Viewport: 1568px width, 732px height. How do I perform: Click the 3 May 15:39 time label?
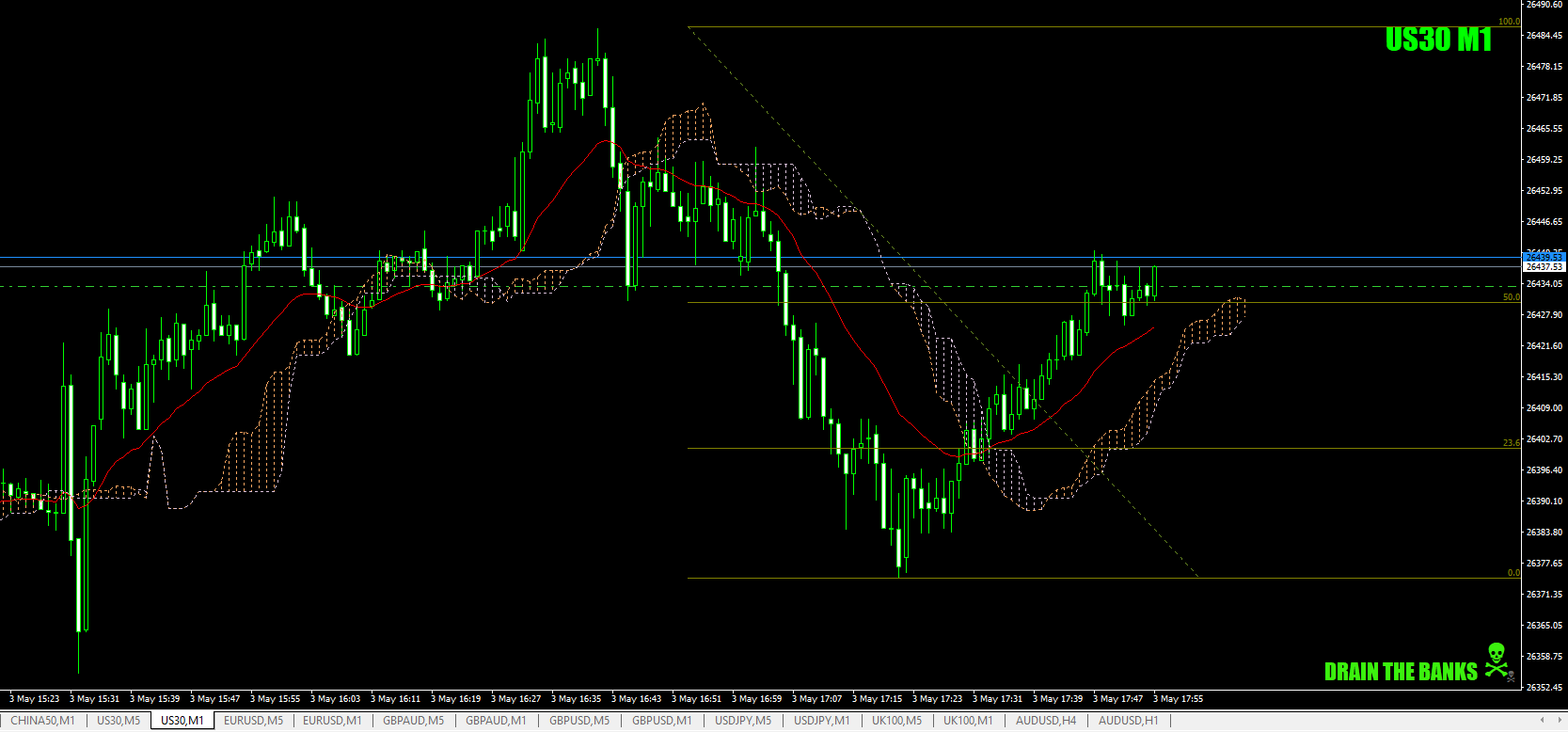coord(154,699)
